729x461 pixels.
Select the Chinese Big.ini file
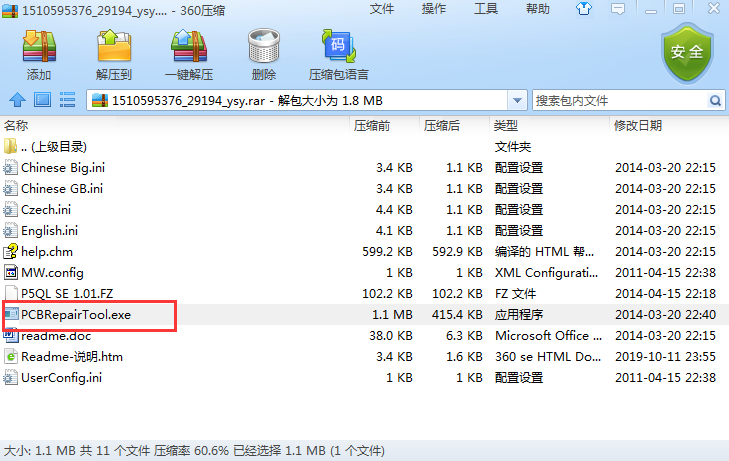364,168
